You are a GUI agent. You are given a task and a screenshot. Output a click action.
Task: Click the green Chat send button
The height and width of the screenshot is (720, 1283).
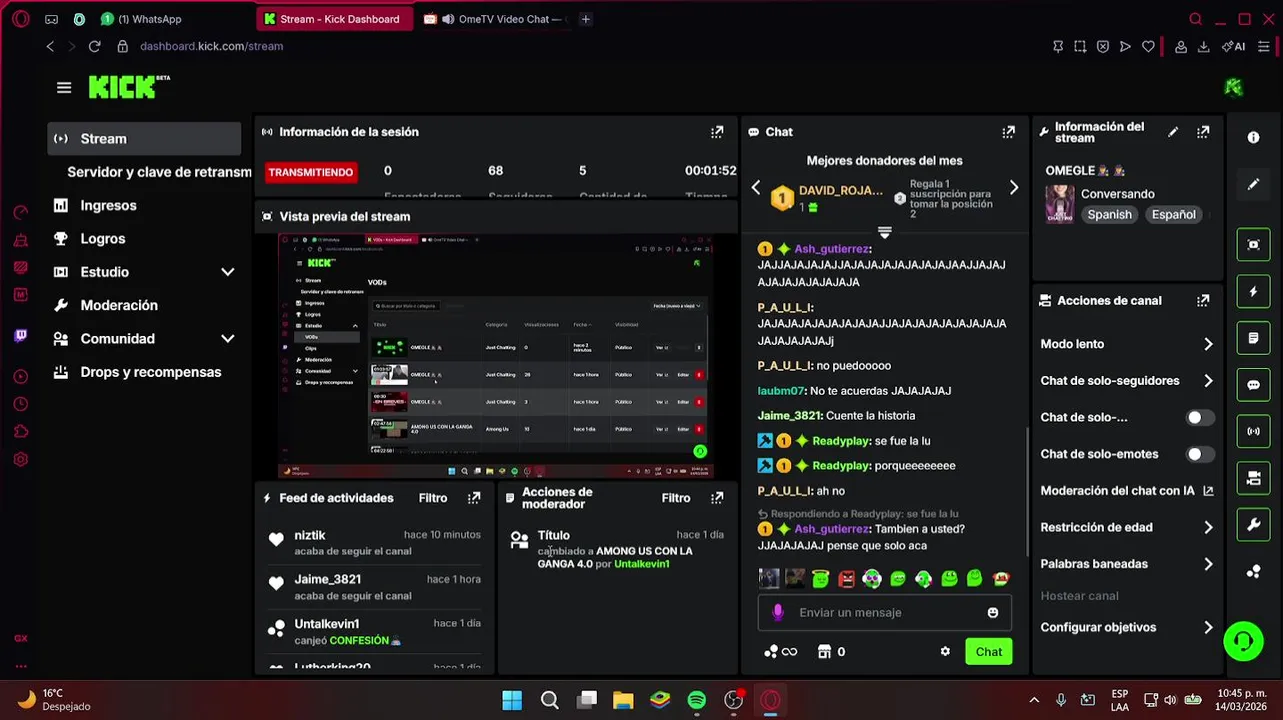(989, 652)
